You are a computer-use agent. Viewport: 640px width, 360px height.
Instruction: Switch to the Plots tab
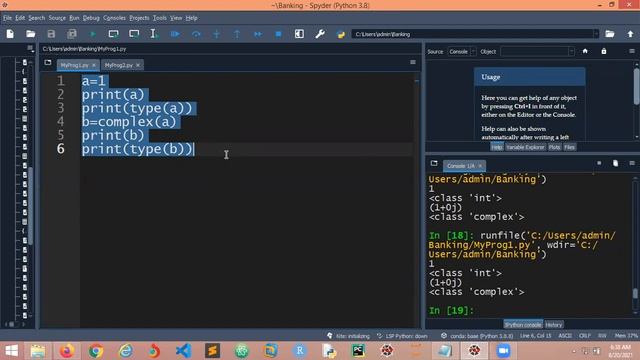coord(554,147)
